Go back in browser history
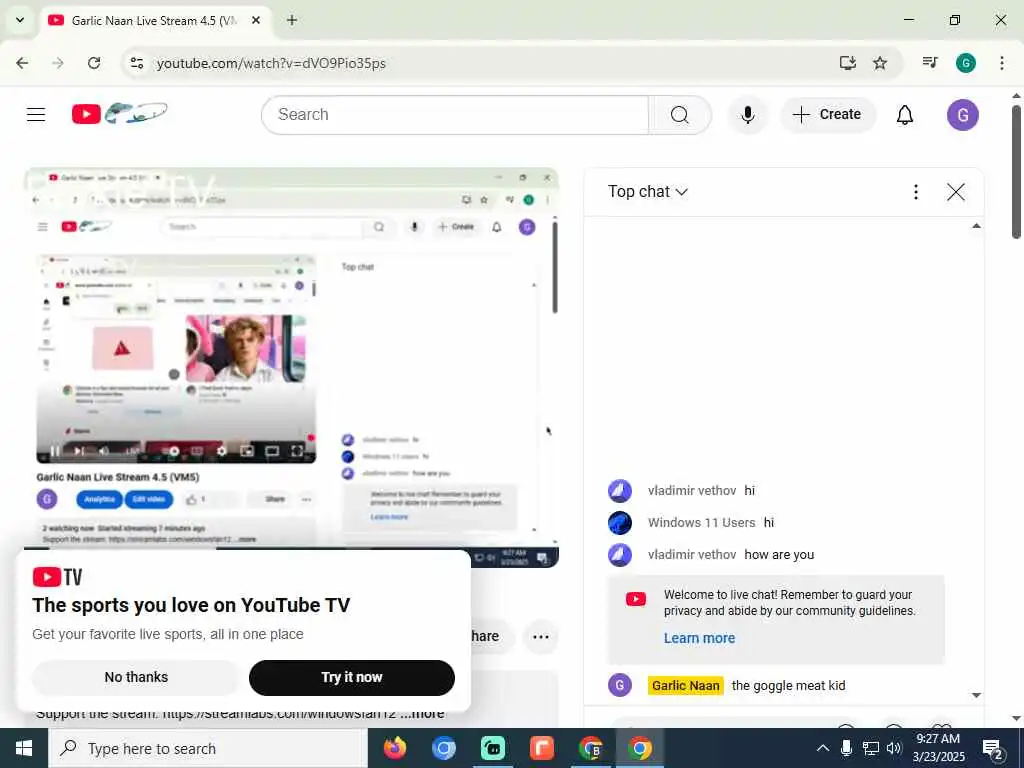 [22, 63]
